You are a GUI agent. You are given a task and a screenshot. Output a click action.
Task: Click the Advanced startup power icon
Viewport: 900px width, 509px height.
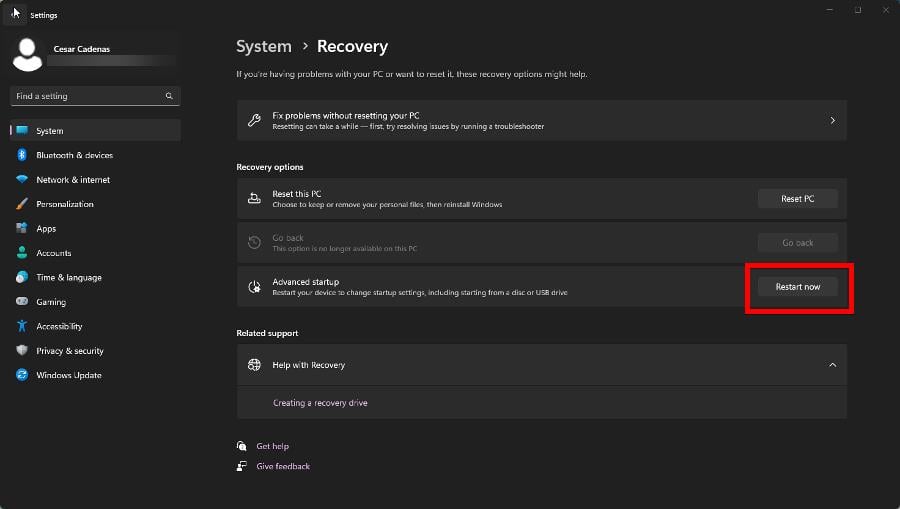coord(254,287)
